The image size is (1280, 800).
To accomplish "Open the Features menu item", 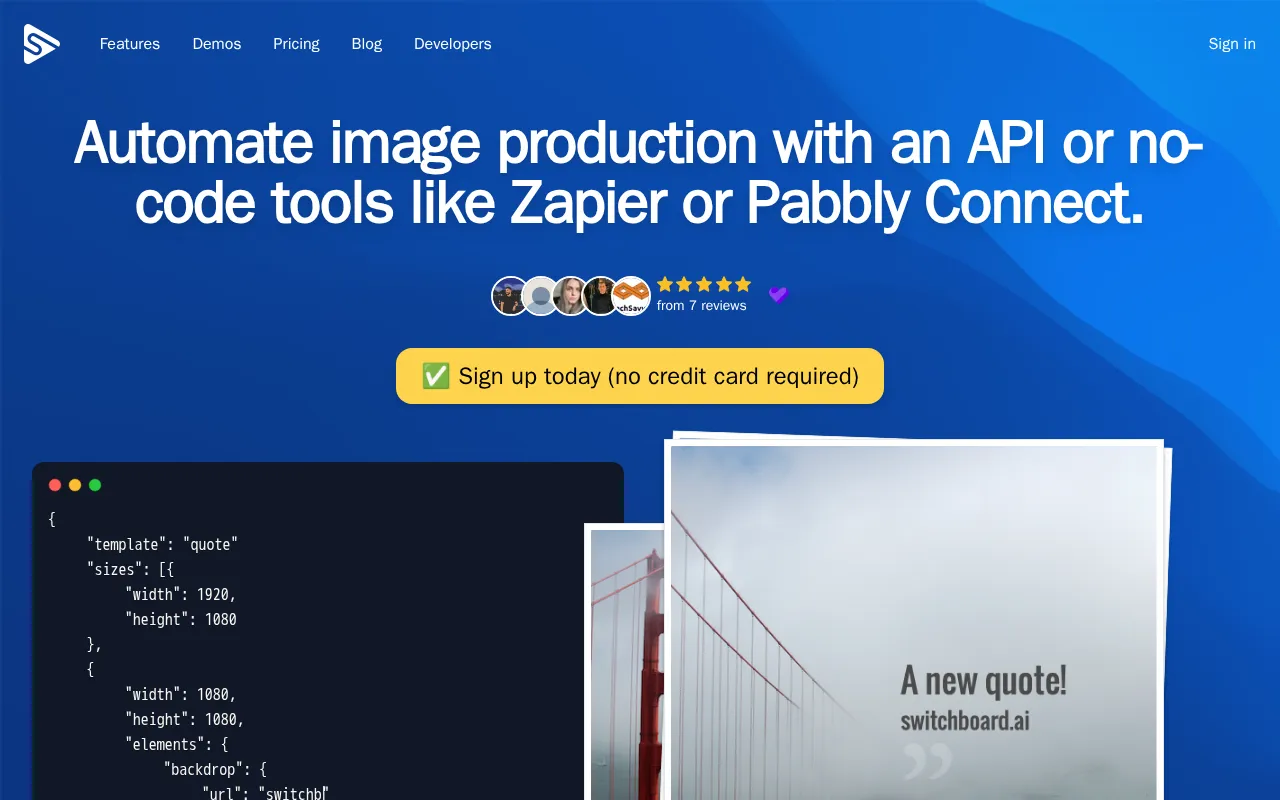I will pos(130,44).
